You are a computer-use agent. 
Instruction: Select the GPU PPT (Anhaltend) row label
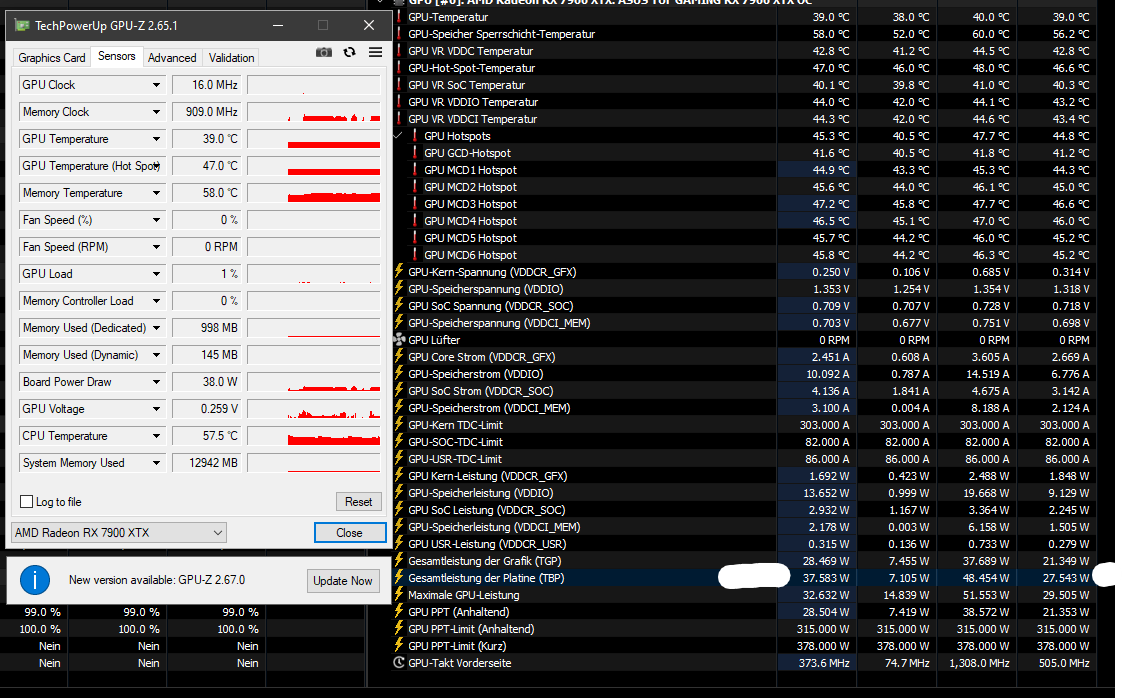click(459, 612)
